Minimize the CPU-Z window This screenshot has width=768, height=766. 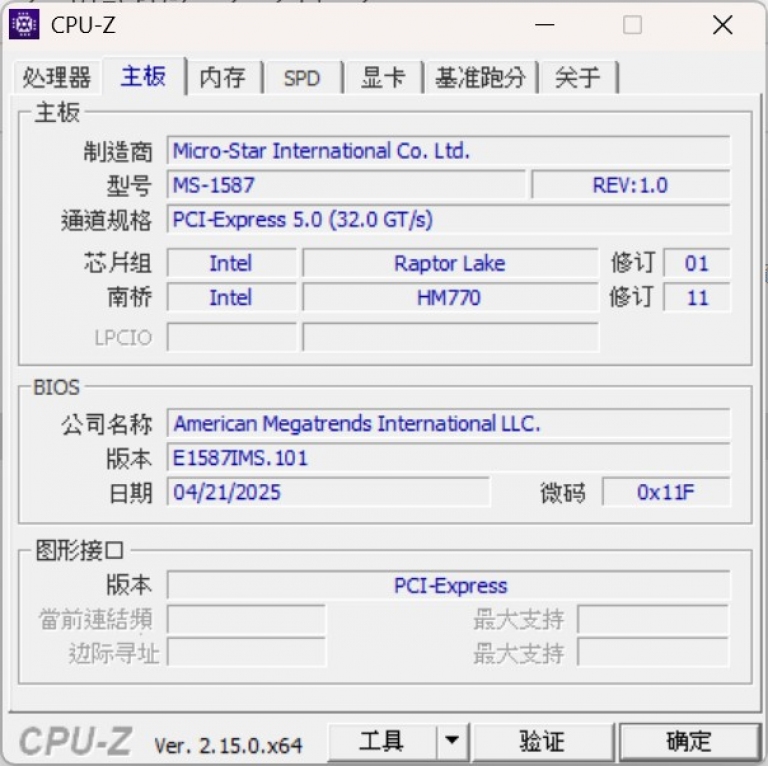click(545, 24)
